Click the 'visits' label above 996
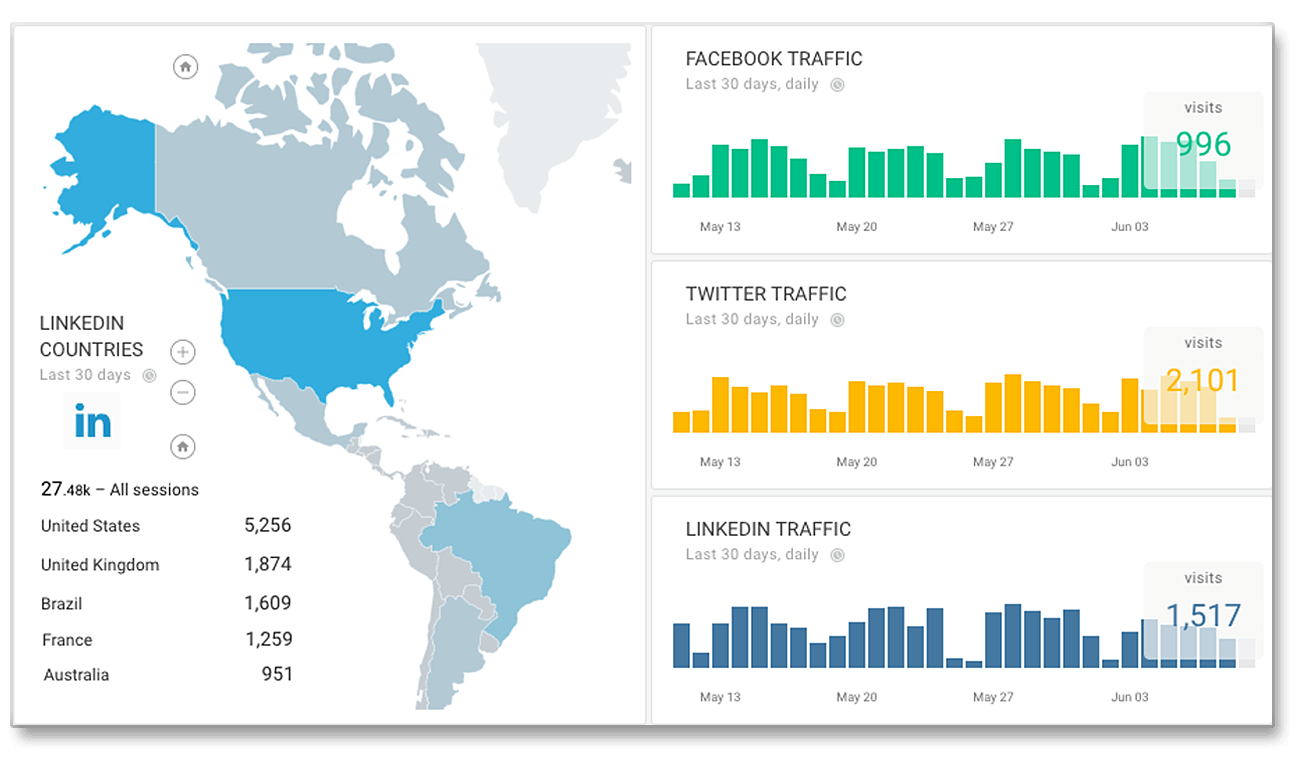1300x775 pixels. point(1203,108)
